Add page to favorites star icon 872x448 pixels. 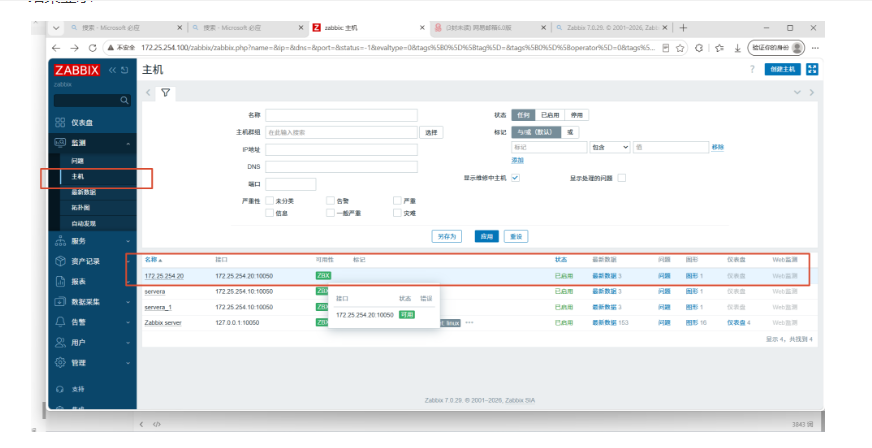click(680, 48)
